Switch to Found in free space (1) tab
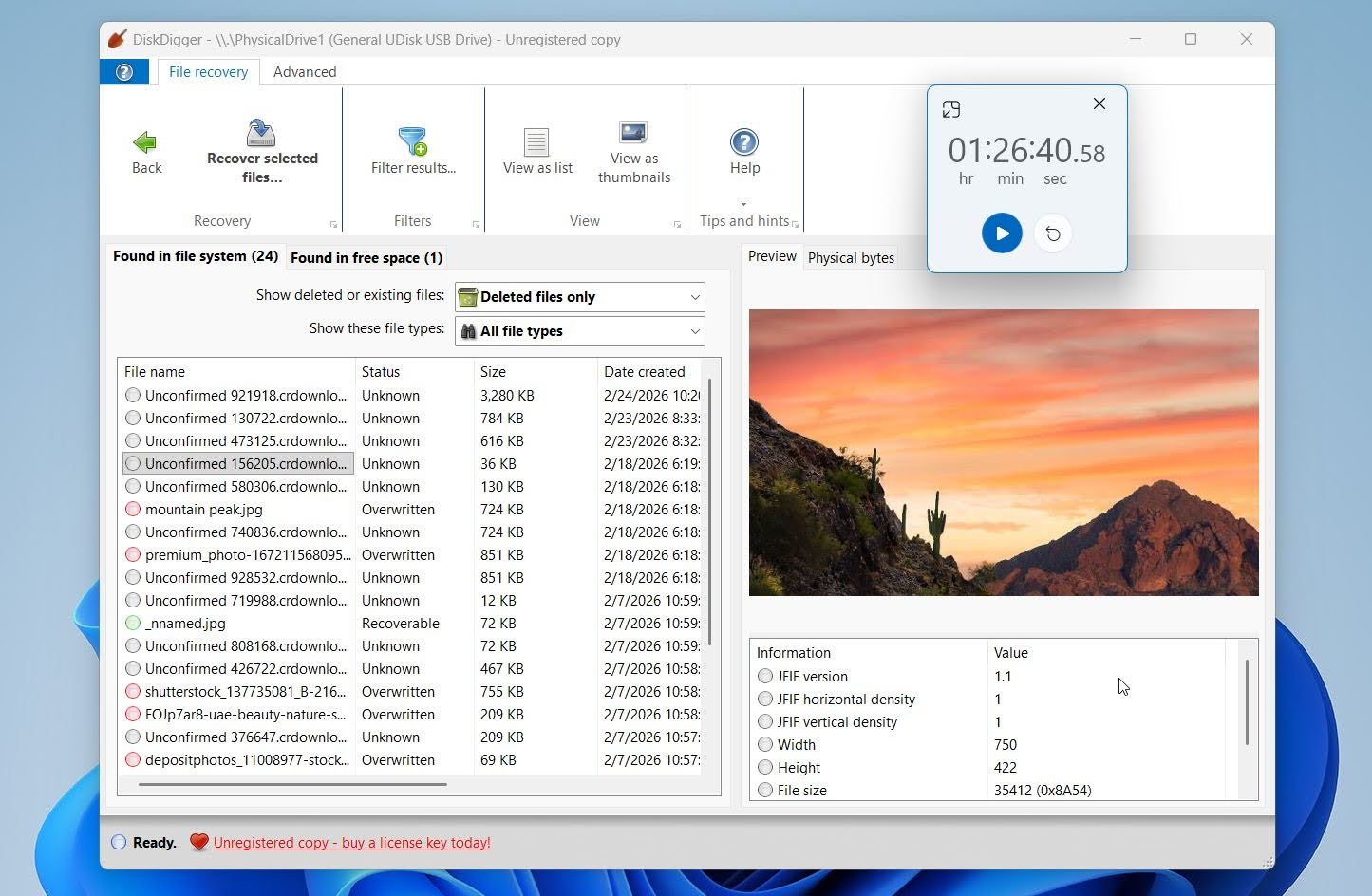Viewport: 1372px width, 896px height. coord(366,258)
